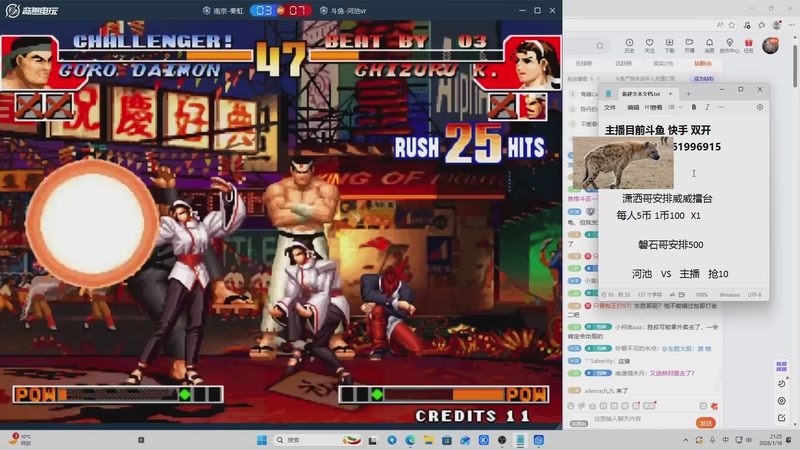Open the 消息 bell notifications icon
This screenshot has height=450, width=800.
(x=709, y=45)
